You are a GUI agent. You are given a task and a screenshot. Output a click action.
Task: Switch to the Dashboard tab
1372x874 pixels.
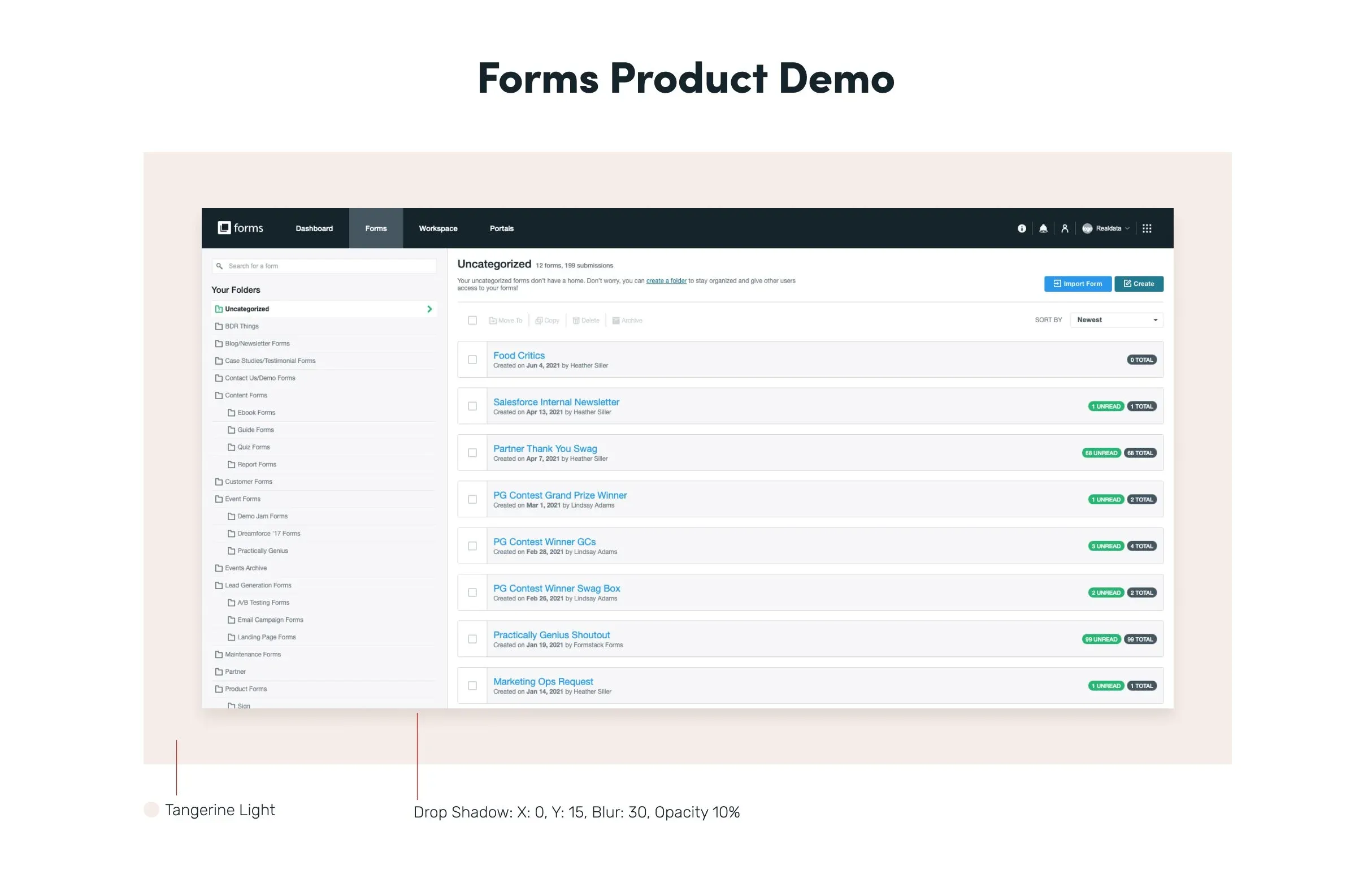point(314,228)
